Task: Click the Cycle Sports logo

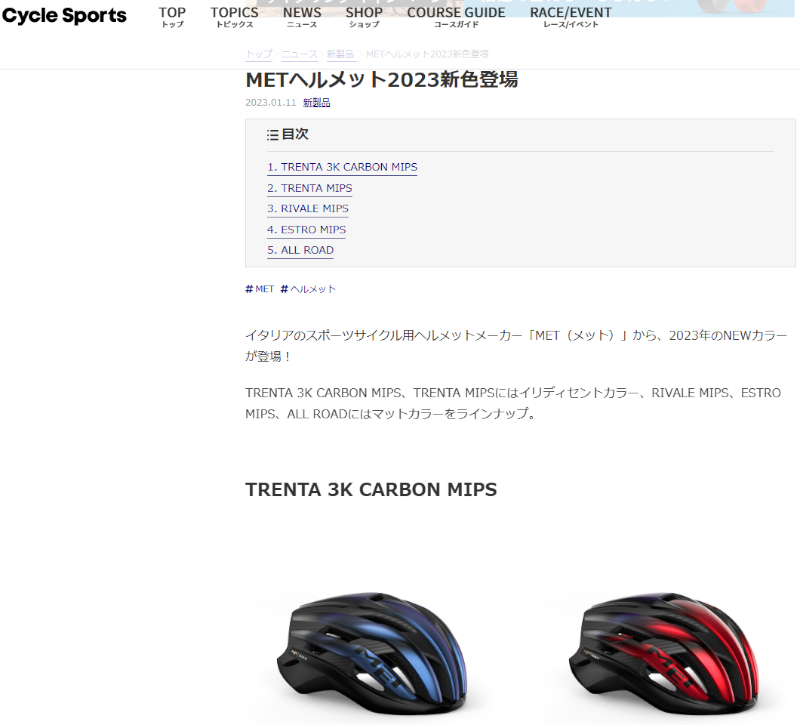Action: 64,16
